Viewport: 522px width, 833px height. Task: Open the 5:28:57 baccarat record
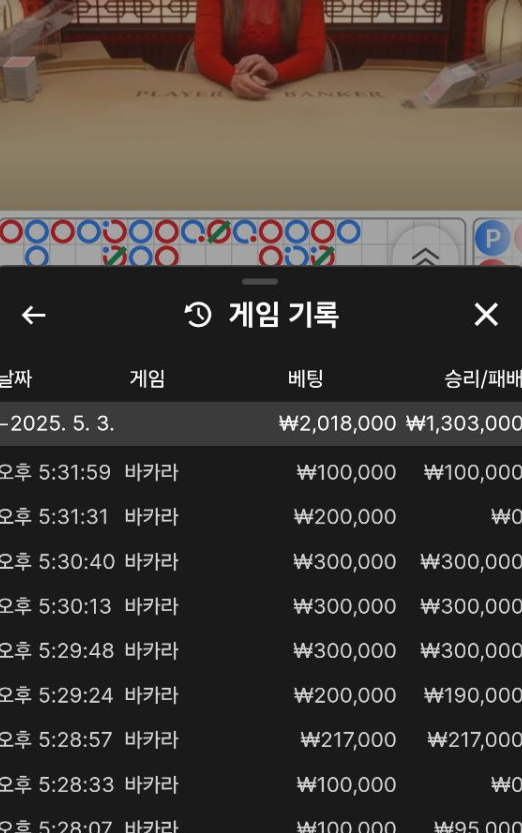(x=261, y=740)
